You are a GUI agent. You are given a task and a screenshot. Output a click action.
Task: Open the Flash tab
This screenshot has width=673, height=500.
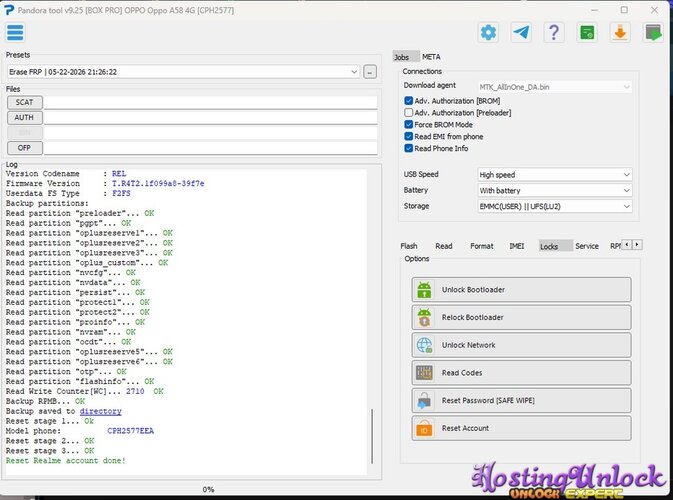(x=409, y=246)
